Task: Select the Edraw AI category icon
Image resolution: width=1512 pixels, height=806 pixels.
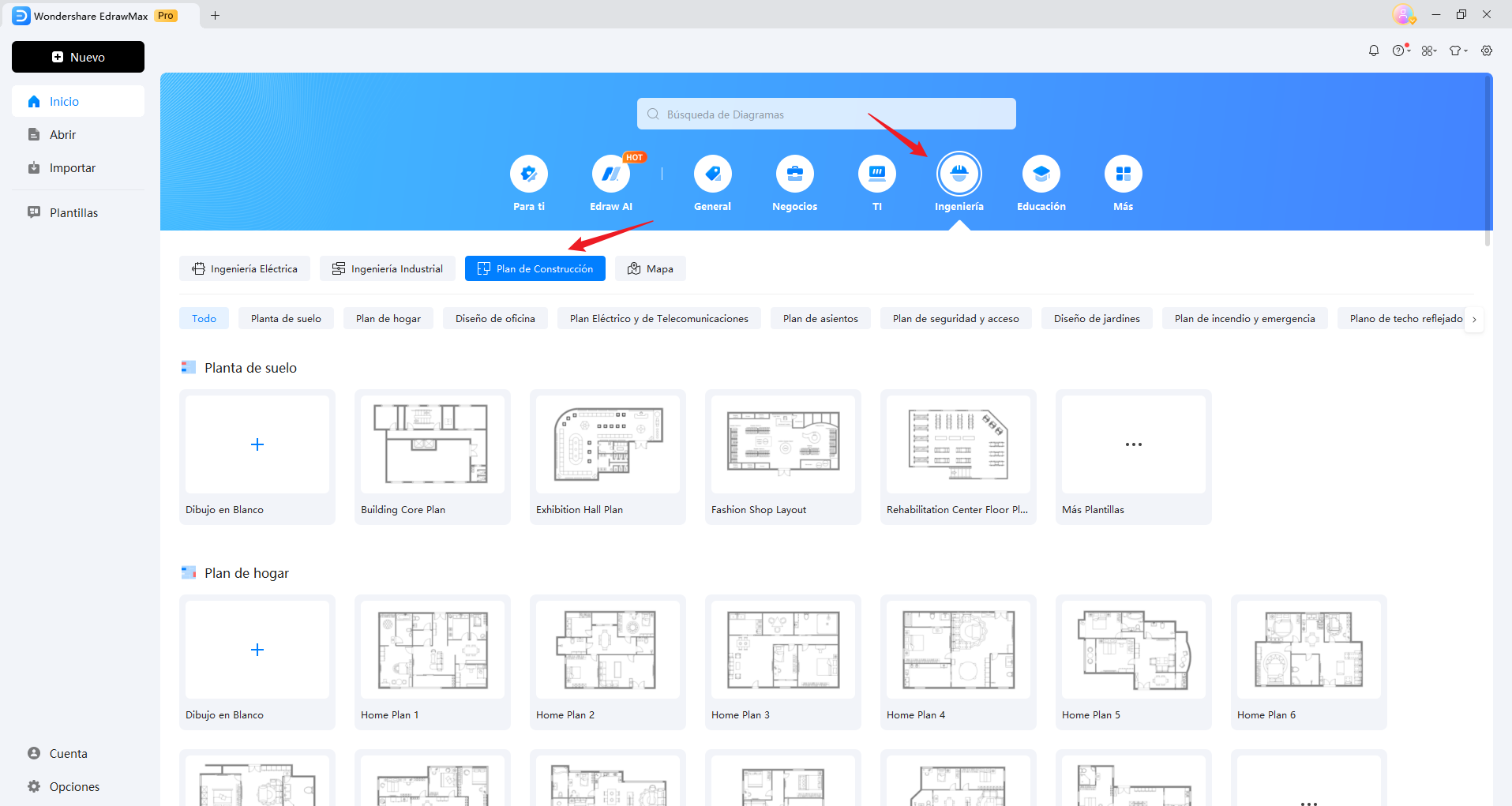Action: click(x=610, y=174)
